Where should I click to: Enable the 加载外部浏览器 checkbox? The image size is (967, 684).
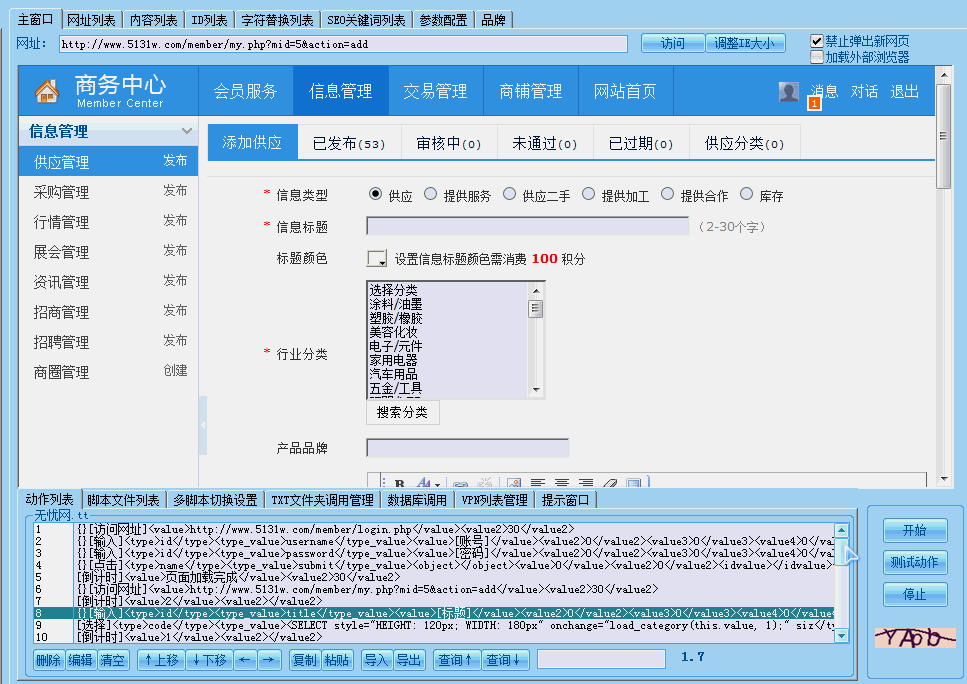[x=817, y=57]
